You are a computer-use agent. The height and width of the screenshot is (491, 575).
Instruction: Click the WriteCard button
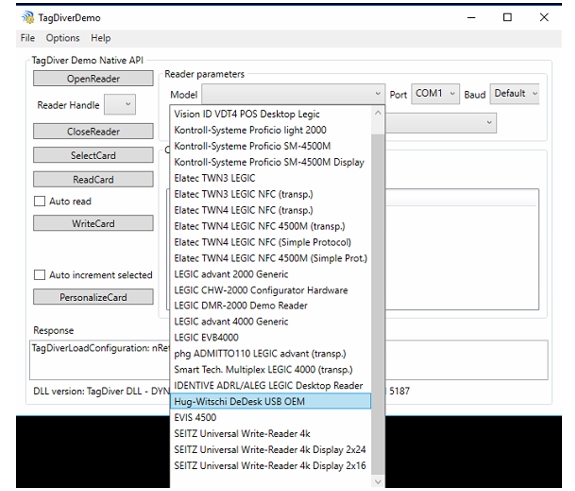93,223
